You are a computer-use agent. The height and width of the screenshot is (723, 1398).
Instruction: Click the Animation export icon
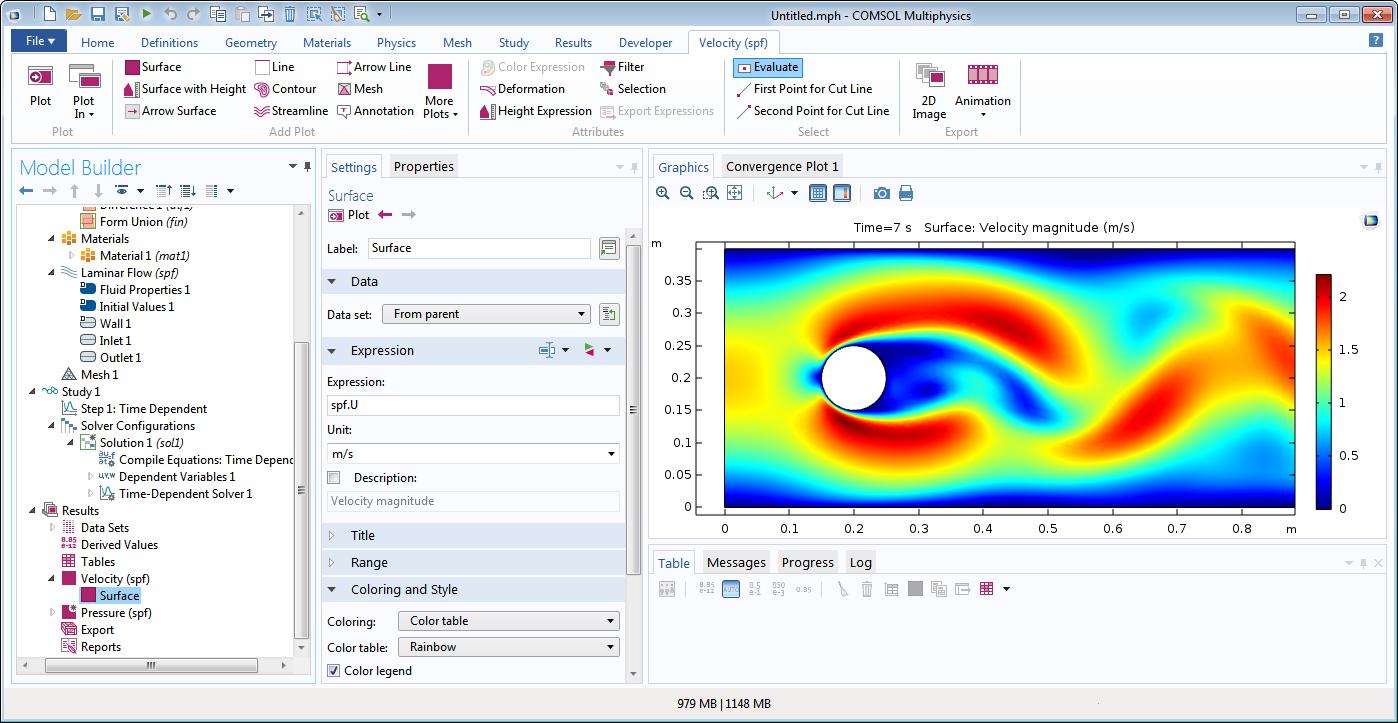(x=982, y=76)
